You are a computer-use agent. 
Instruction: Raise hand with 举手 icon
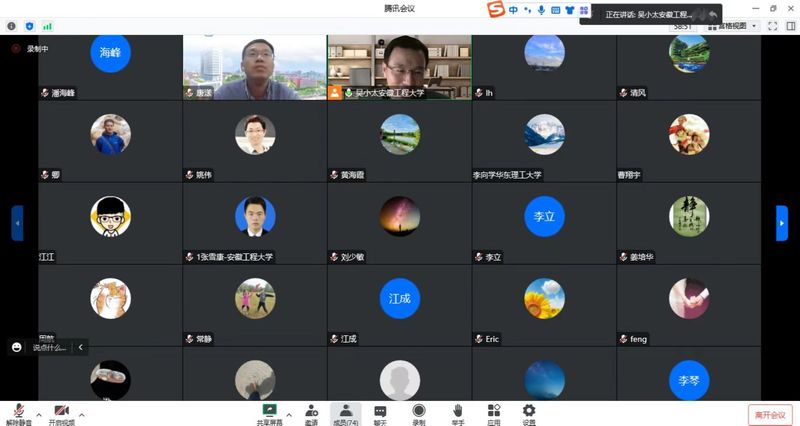[x=457, y=412]
